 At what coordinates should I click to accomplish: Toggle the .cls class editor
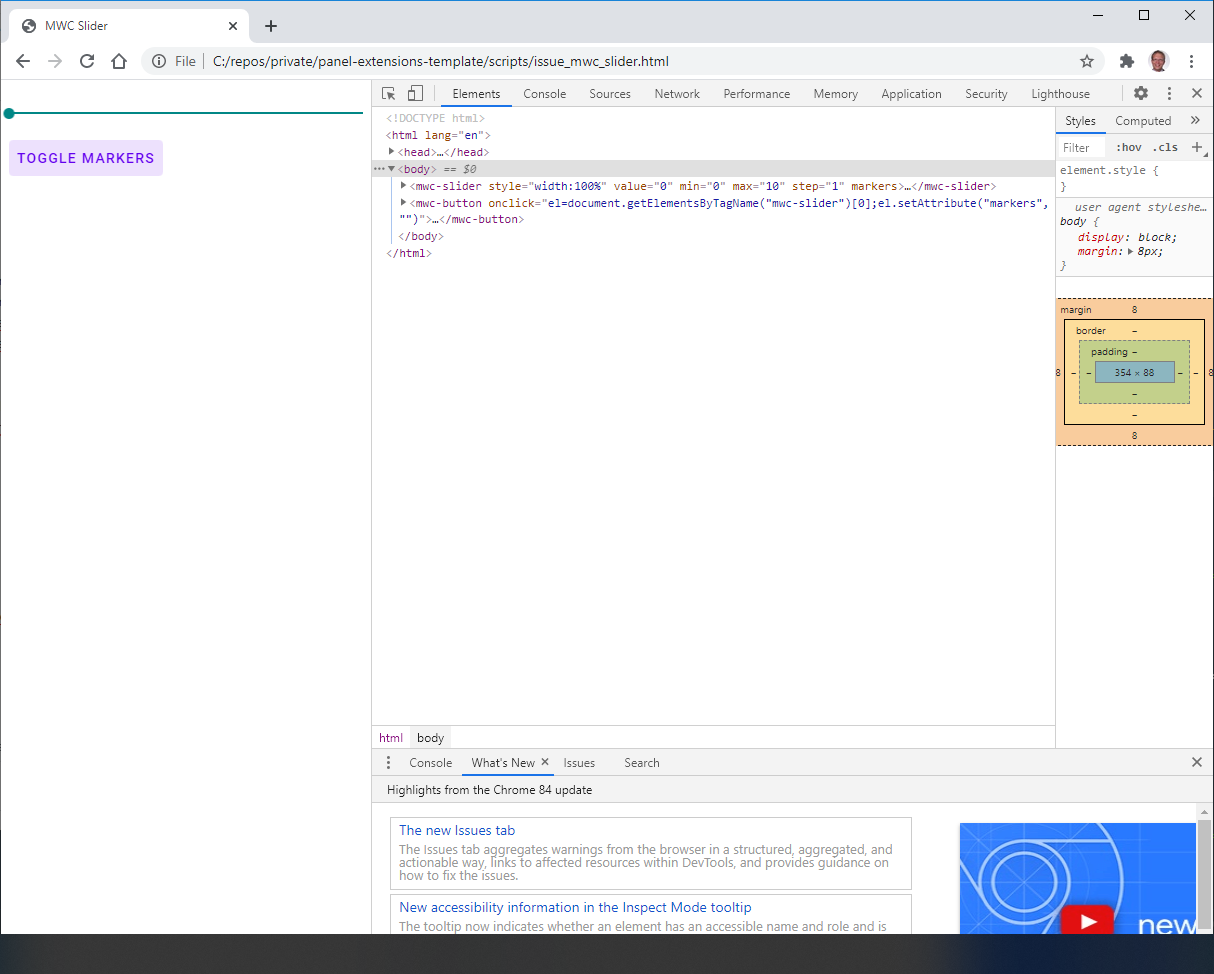point(1165,147)
